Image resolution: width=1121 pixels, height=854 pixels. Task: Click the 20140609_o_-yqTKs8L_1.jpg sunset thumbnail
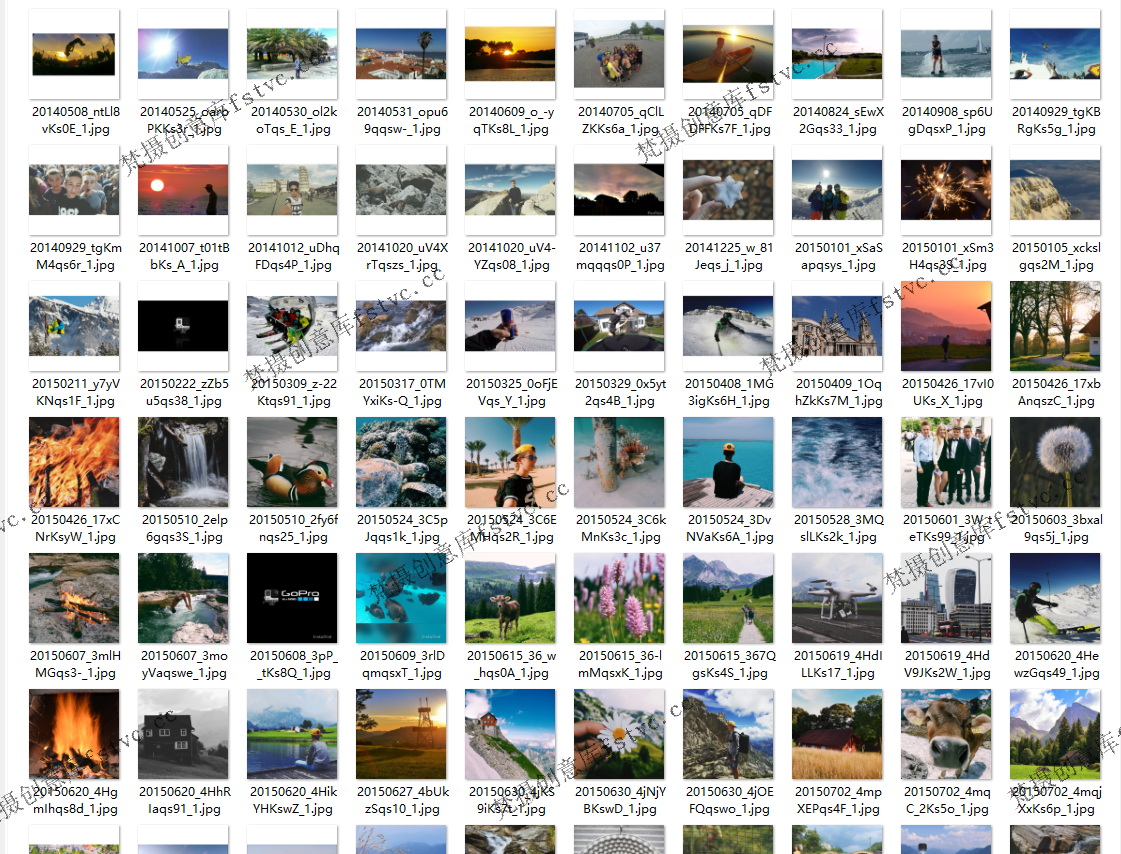[x=510, y=54]
